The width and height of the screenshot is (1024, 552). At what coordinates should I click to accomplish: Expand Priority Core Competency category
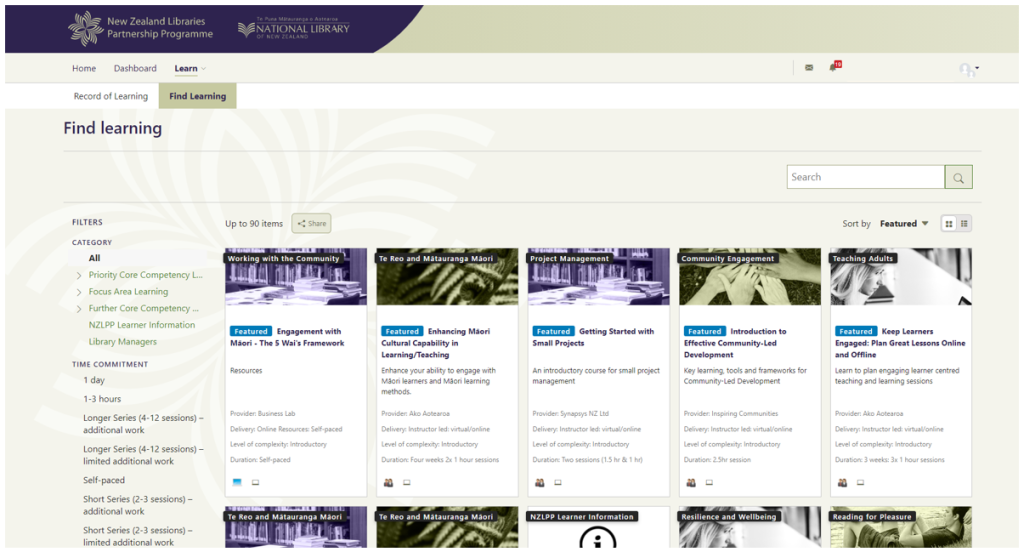79,275
